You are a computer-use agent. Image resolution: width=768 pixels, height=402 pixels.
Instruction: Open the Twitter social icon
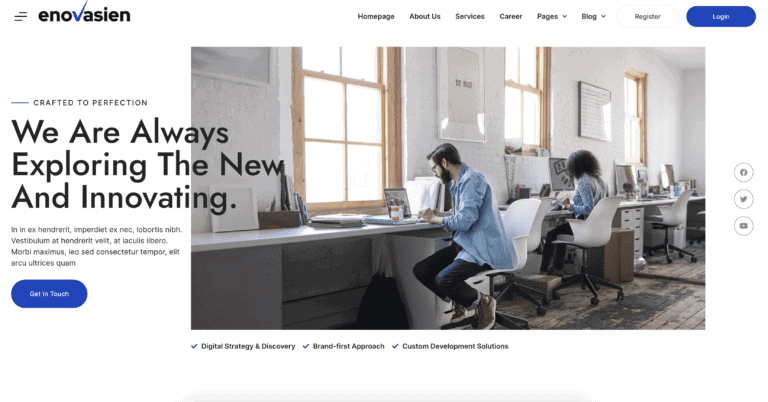click(744, 199)
